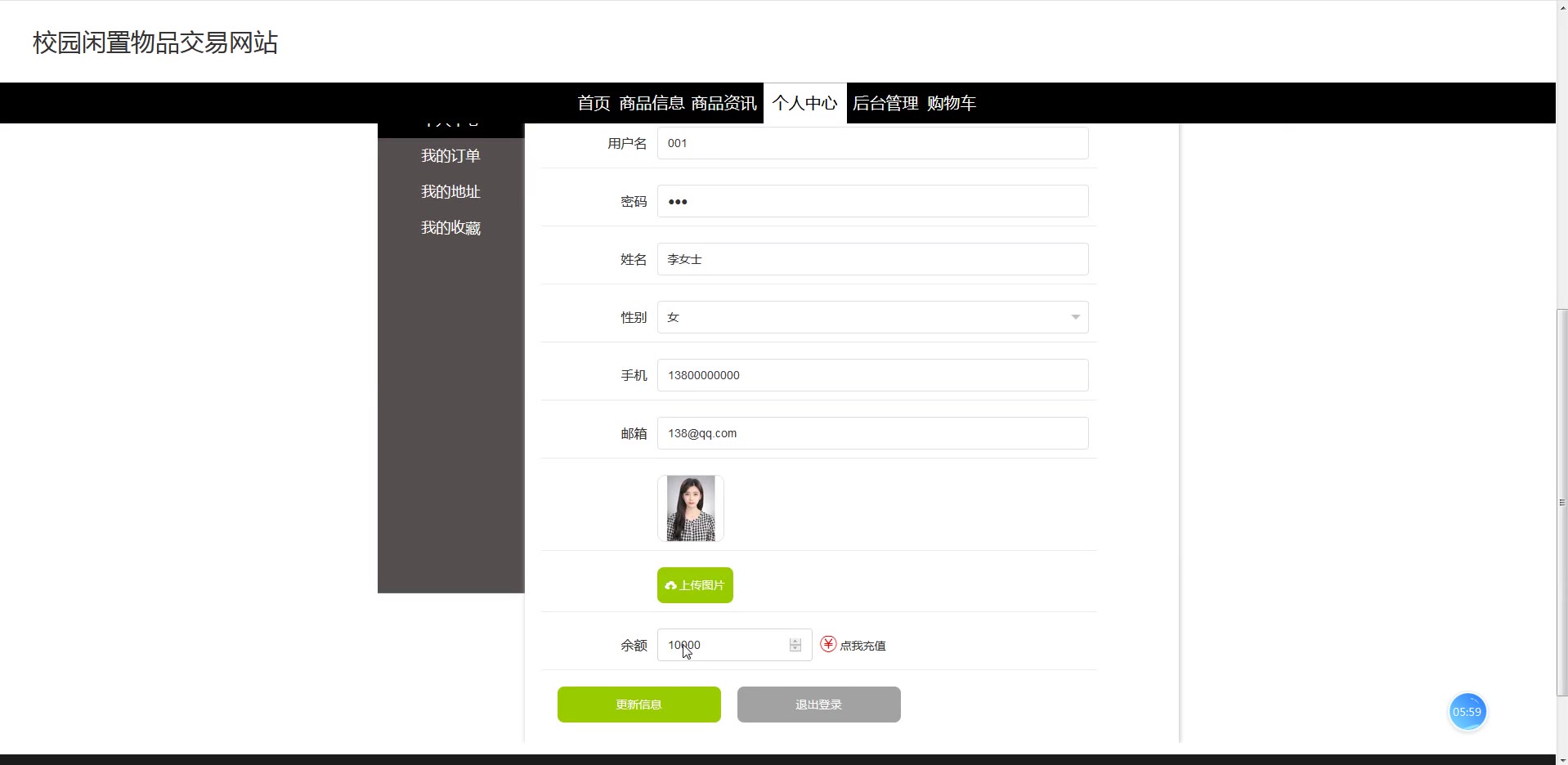Click the 余额 balance input field
1568x765 pixels.
(734, 645)
